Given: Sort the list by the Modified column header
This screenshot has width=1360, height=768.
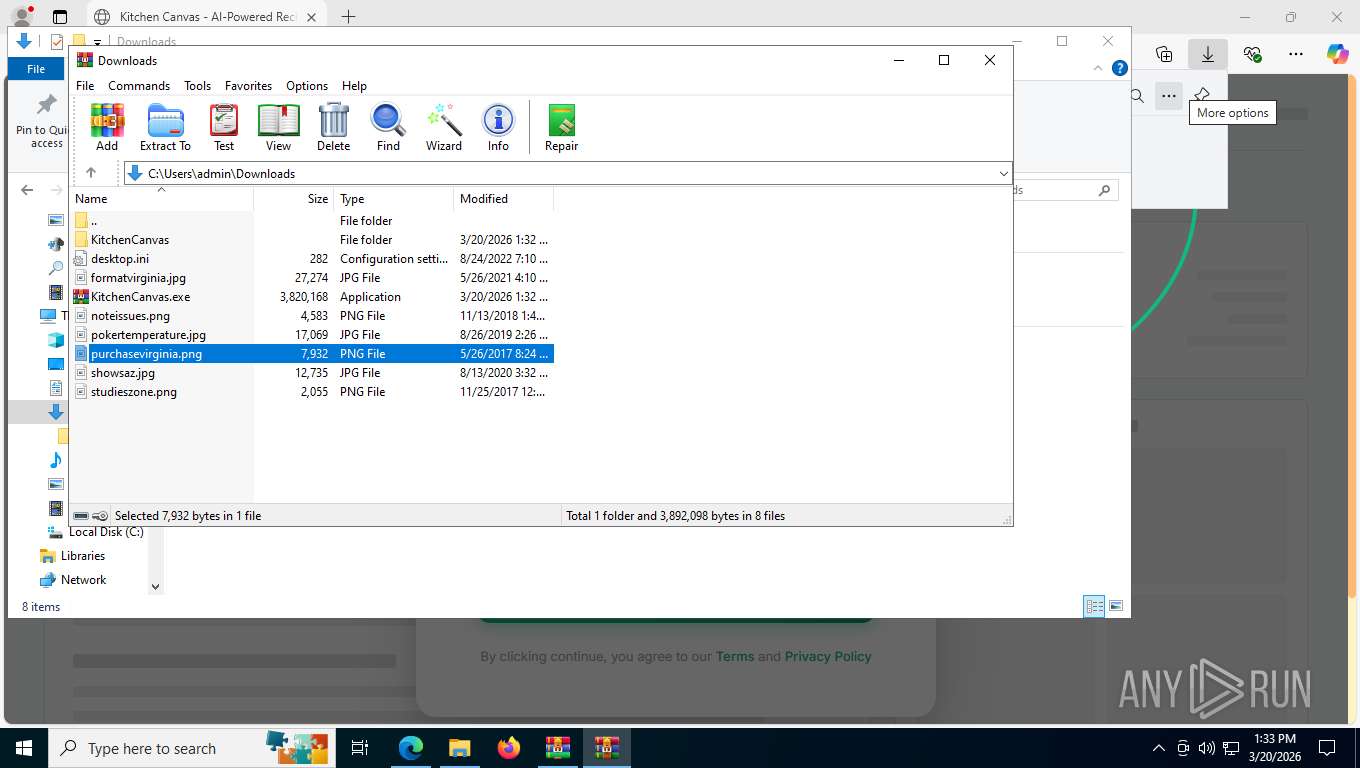Looking at the screenshot, I should [504, 199].
